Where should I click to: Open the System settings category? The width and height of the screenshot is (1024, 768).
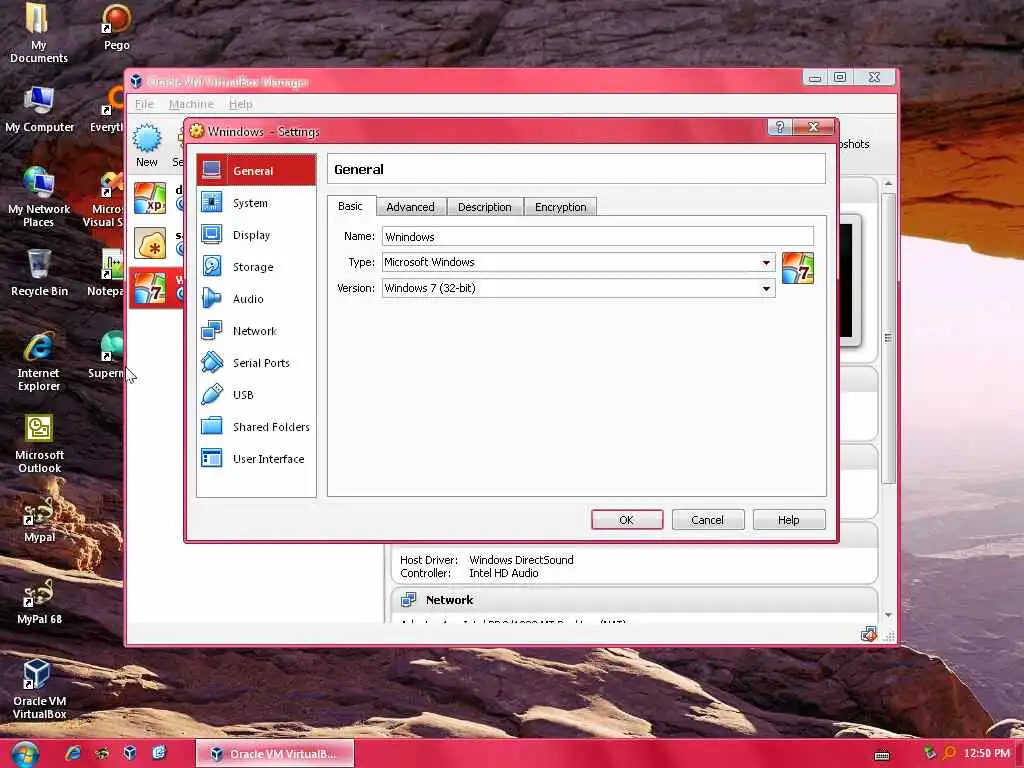256,202
